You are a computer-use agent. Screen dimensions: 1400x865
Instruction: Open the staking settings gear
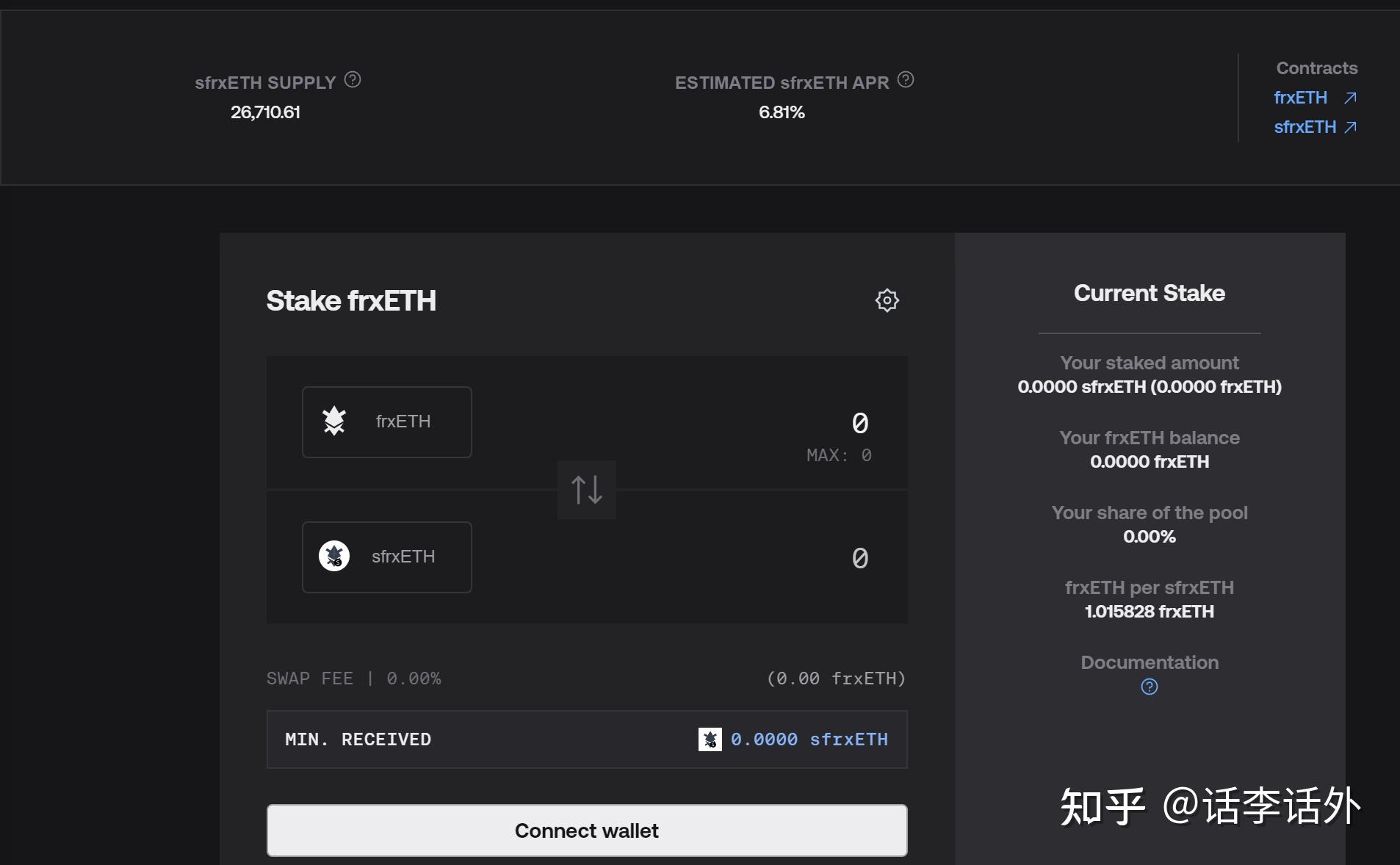pos(887,300)
